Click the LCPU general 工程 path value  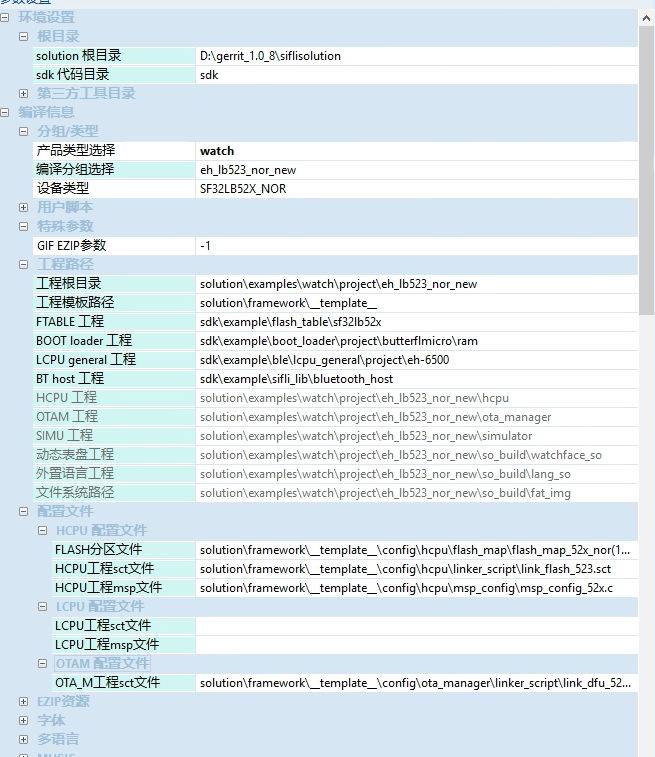(417, 360)
